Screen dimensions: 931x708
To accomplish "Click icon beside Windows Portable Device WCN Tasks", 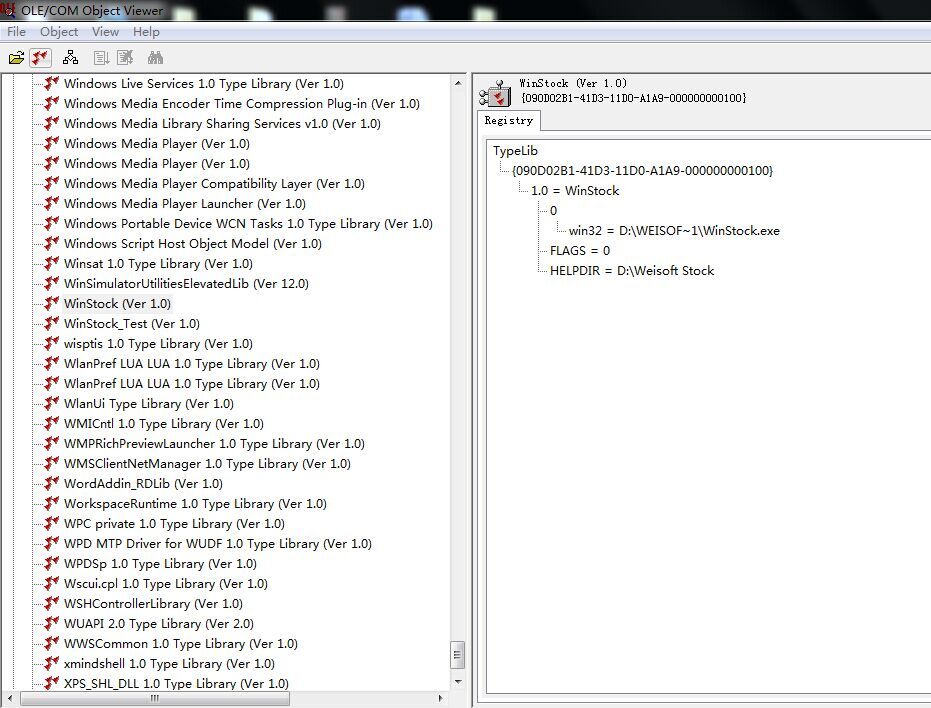I will tap(52, 223).
